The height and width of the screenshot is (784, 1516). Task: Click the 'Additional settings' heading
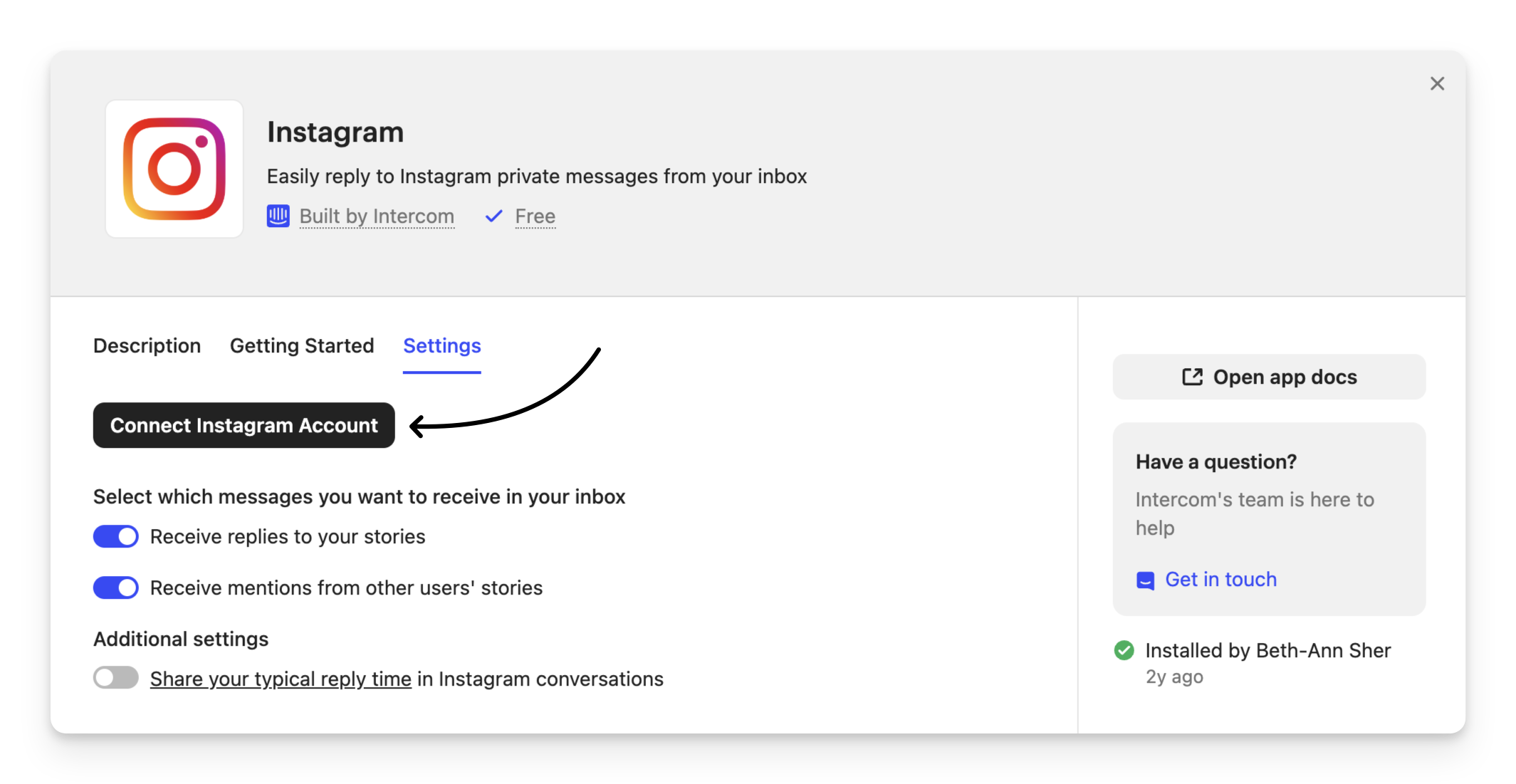pyautogui.click(x=181, y=639)
